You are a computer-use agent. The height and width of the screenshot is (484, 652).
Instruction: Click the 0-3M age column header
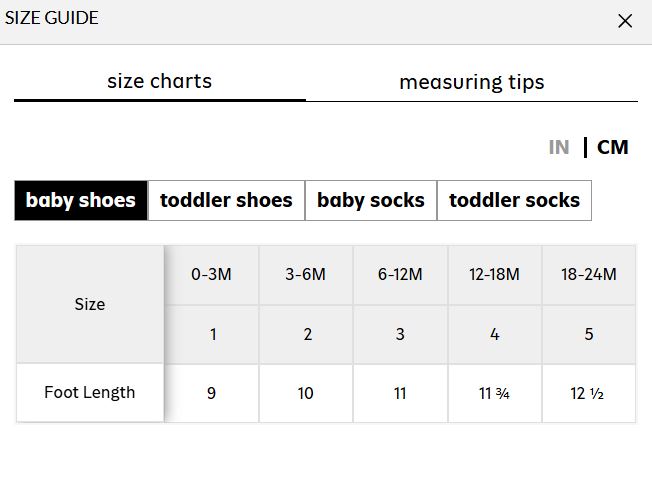[212, 274]
